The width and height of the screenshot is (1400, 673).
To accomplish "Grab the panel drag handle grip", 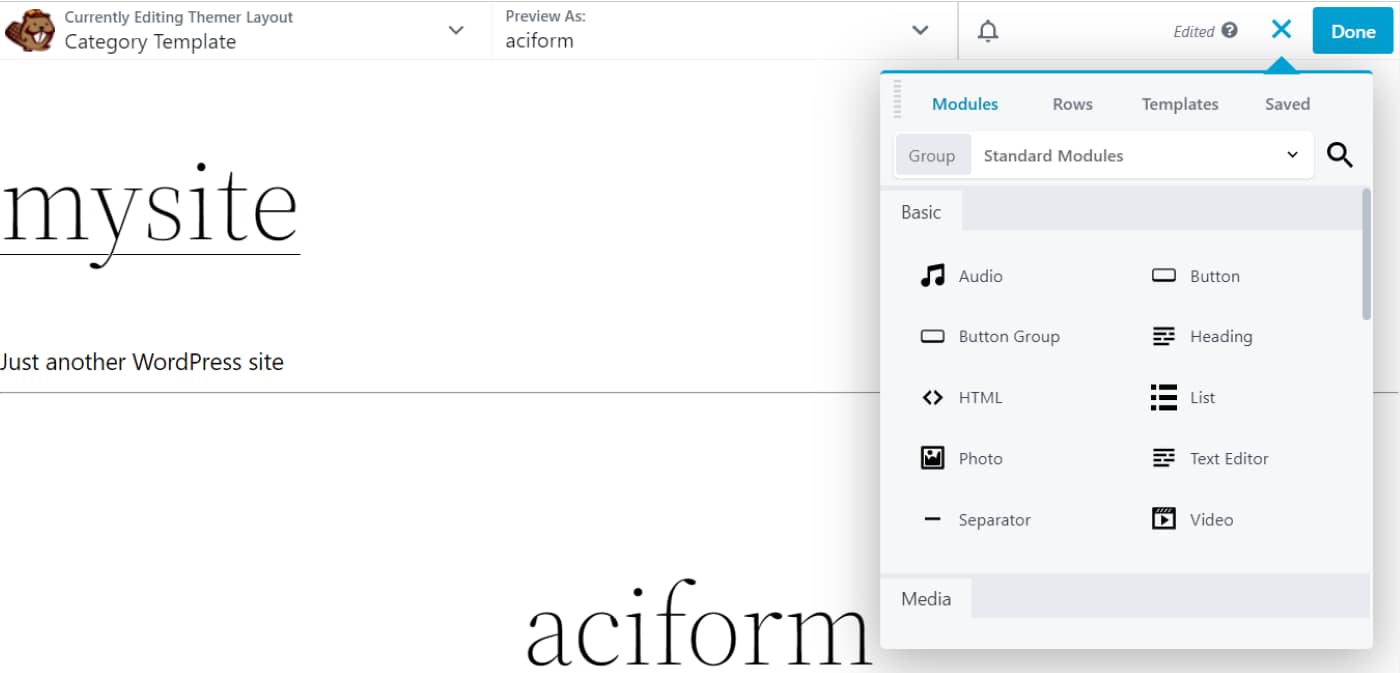I will pyautogui.click(x=897, y=100).
